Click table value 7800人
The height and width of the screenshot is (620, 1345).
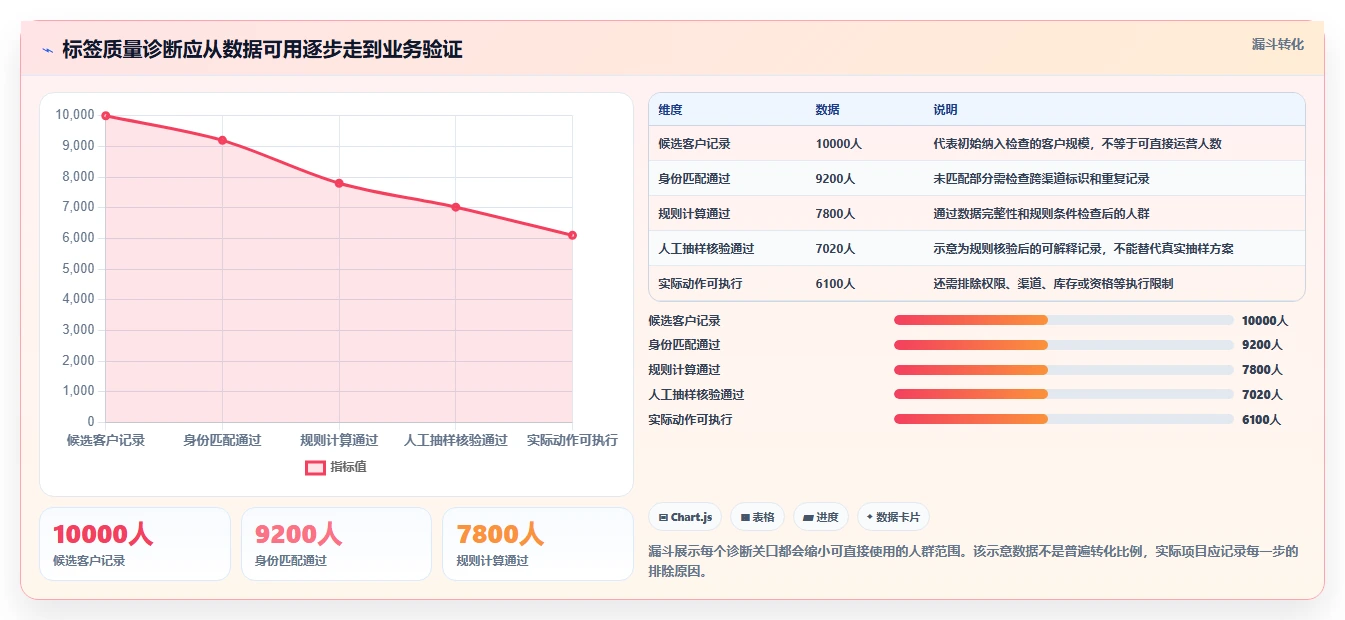[x=835, y=214]
